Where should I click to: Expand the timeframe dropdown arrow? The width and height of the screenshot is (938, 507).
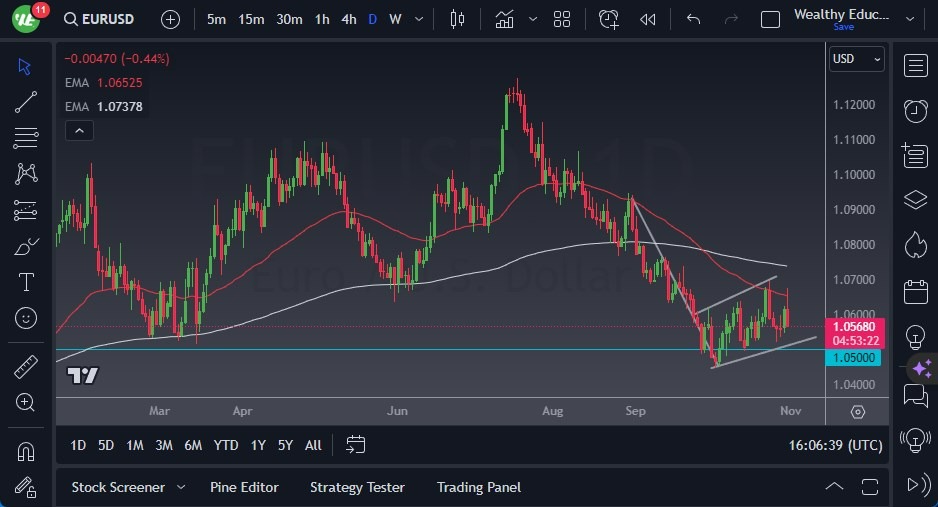point(419,19)
